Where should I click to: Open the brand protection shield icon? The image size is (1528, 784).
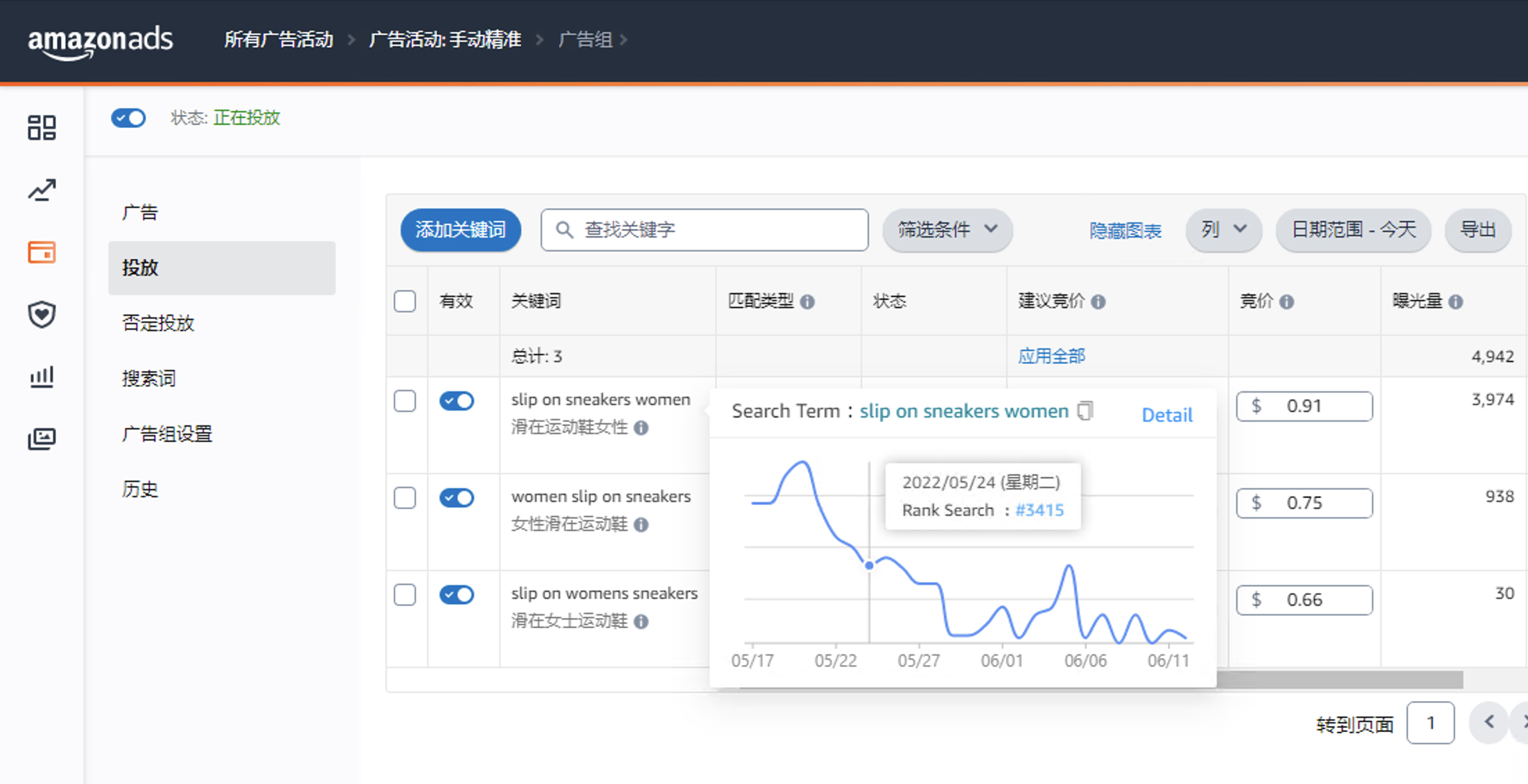[x=42, y=314]
